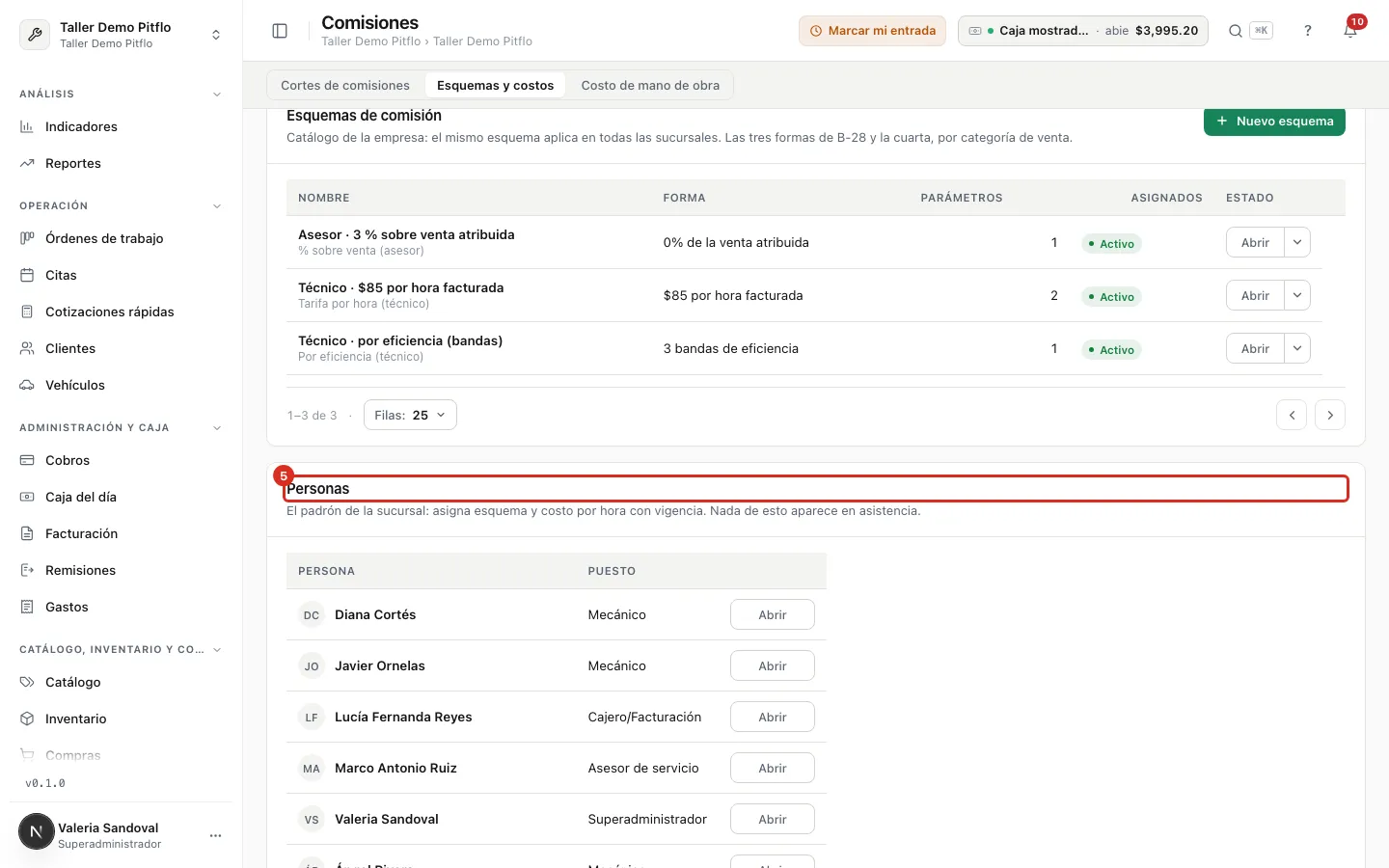The width and height of the screenshot is (1389, 868).
Task: Open Lucía Fernanda Reyes Abrir button
Action: [772, 717]
